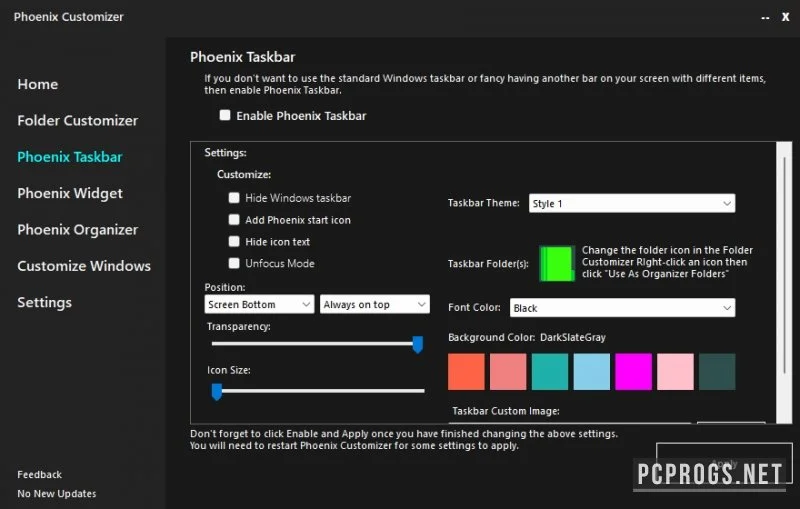Select the magenta background swatch
800x509 pixels.
pos(634,371)
